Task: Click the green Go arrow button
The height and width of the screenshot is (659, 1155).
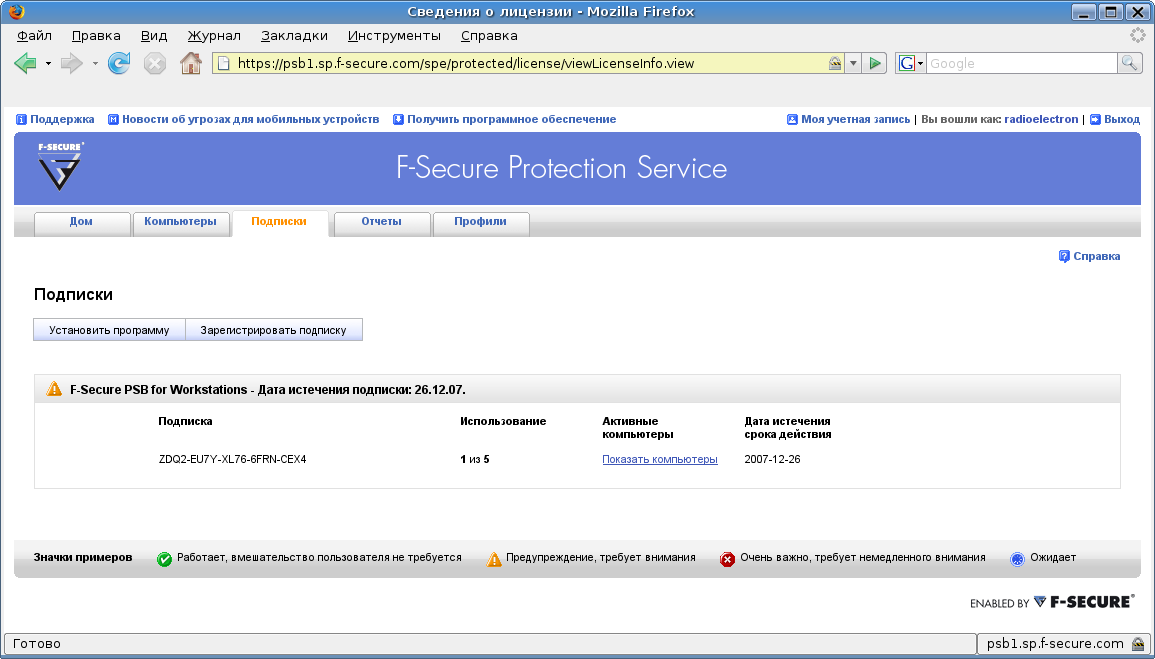Action: [874, 63]
